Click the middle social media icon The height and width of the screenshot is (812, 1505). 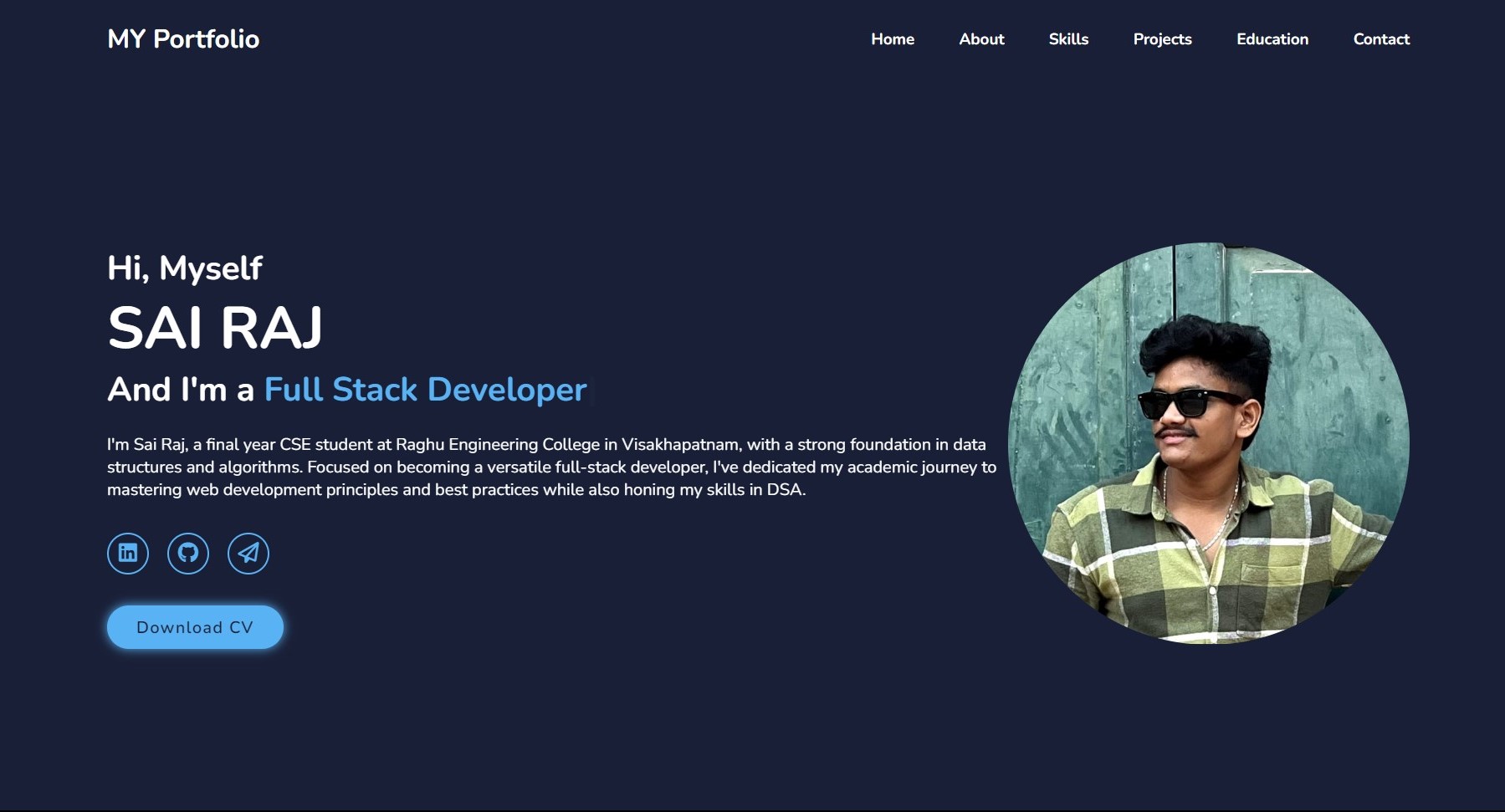click(187, 553)
